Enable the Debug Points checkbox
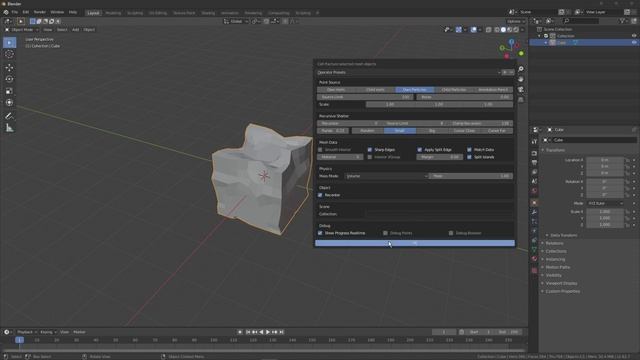Viewport: 640px width, 360px height. coord(385,233)
